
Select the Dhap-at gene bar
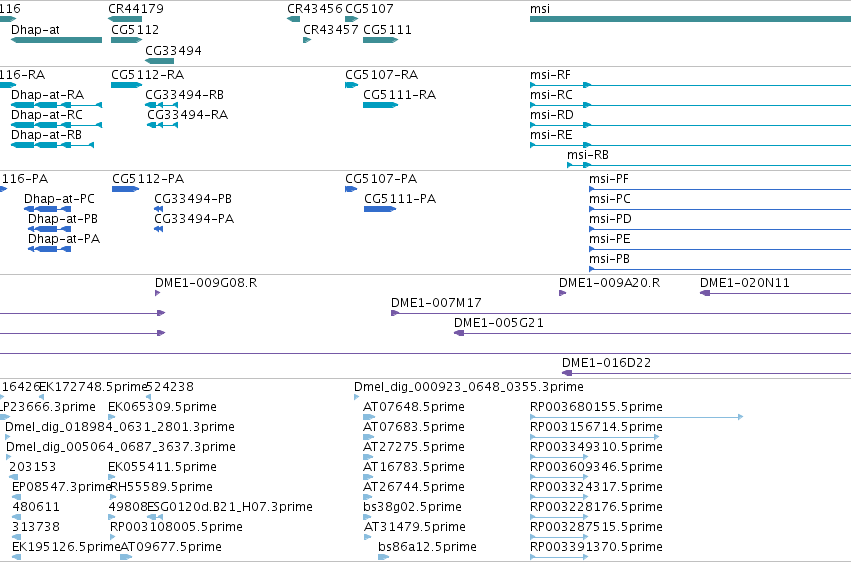coord(56,40)
